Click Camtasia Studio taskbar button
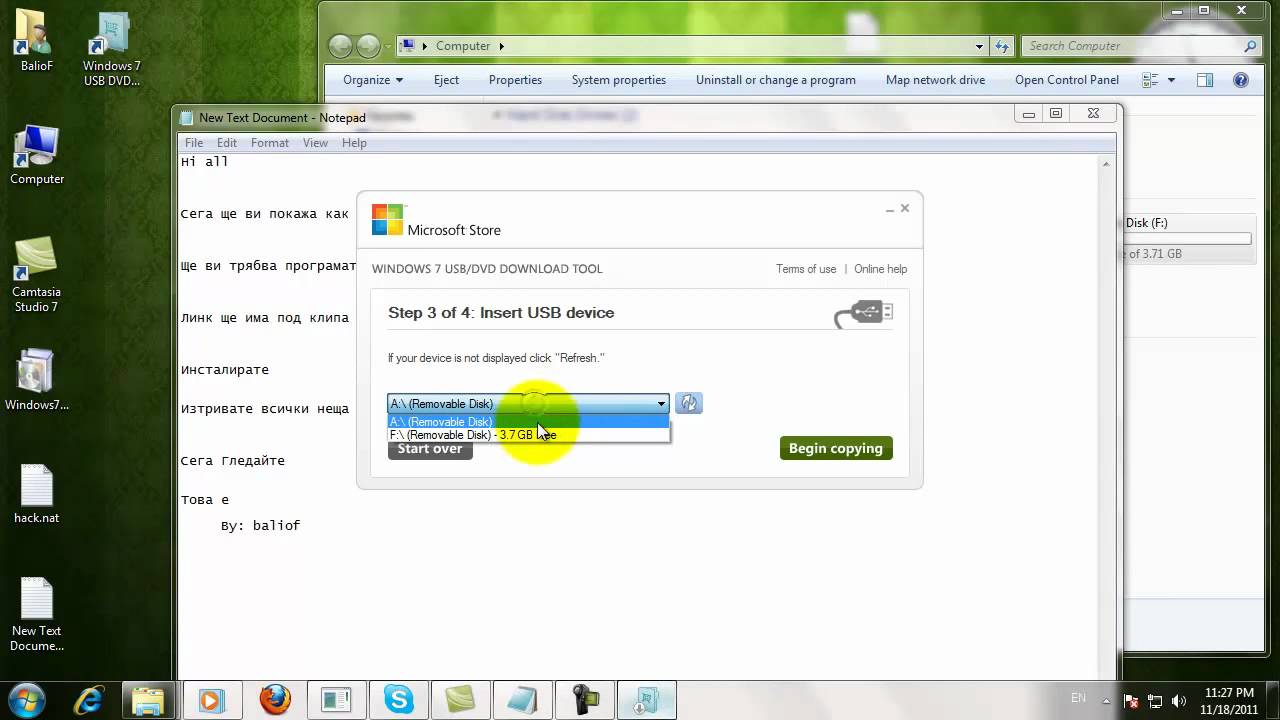The width and height of the screenshot is (1280, 720). coord(460,699)
